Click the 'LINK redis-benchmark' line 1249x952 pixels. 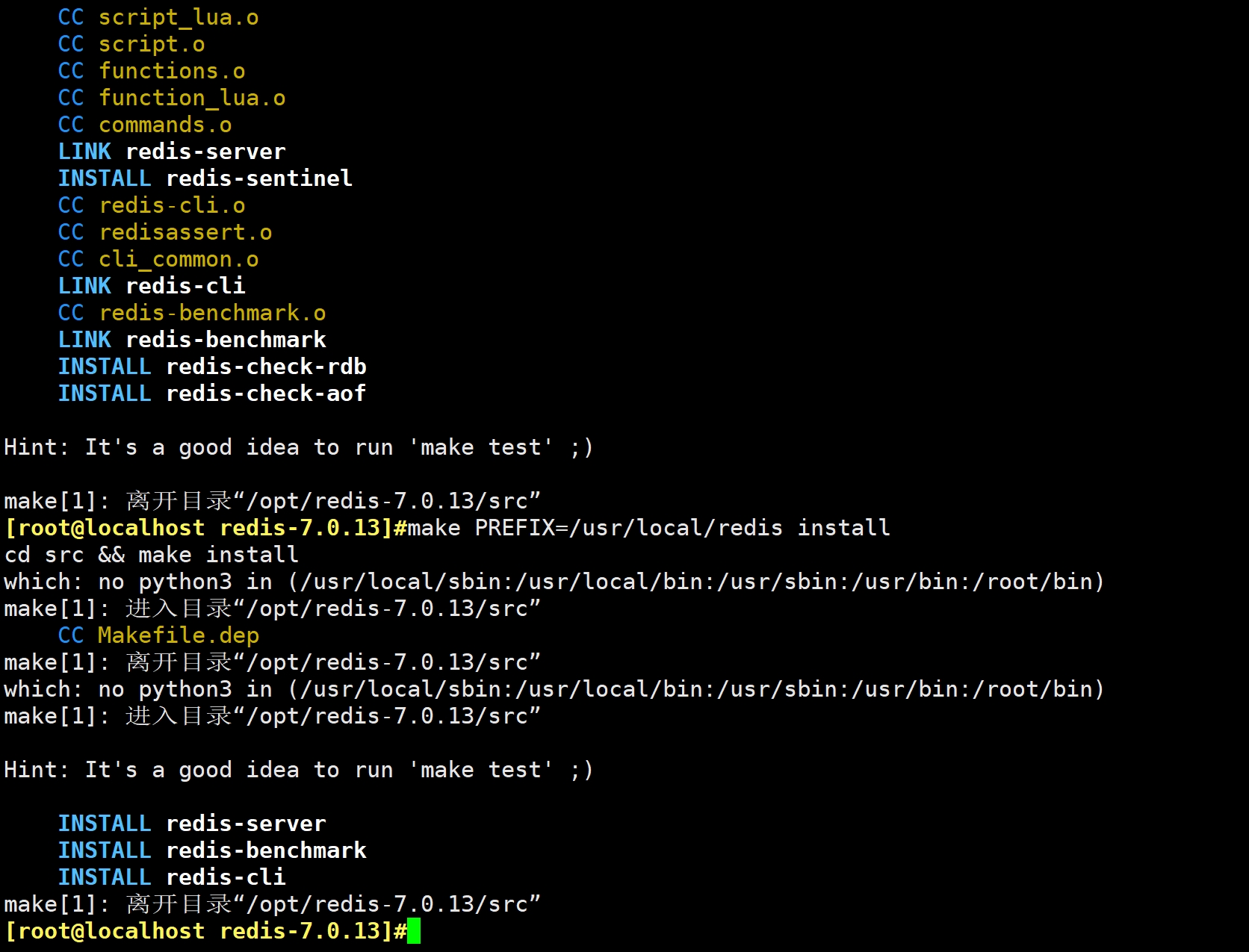click(x=192, y=340)
